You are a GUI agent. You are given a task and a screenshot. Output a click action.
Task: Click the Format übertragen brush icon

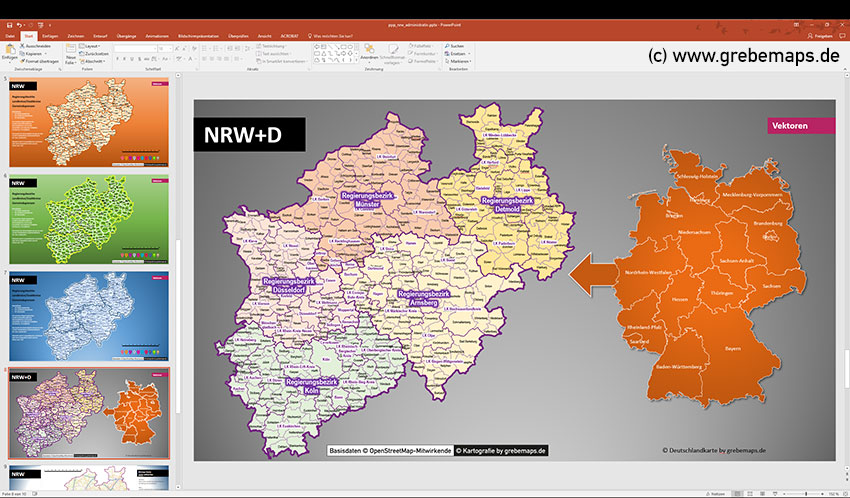23,61
